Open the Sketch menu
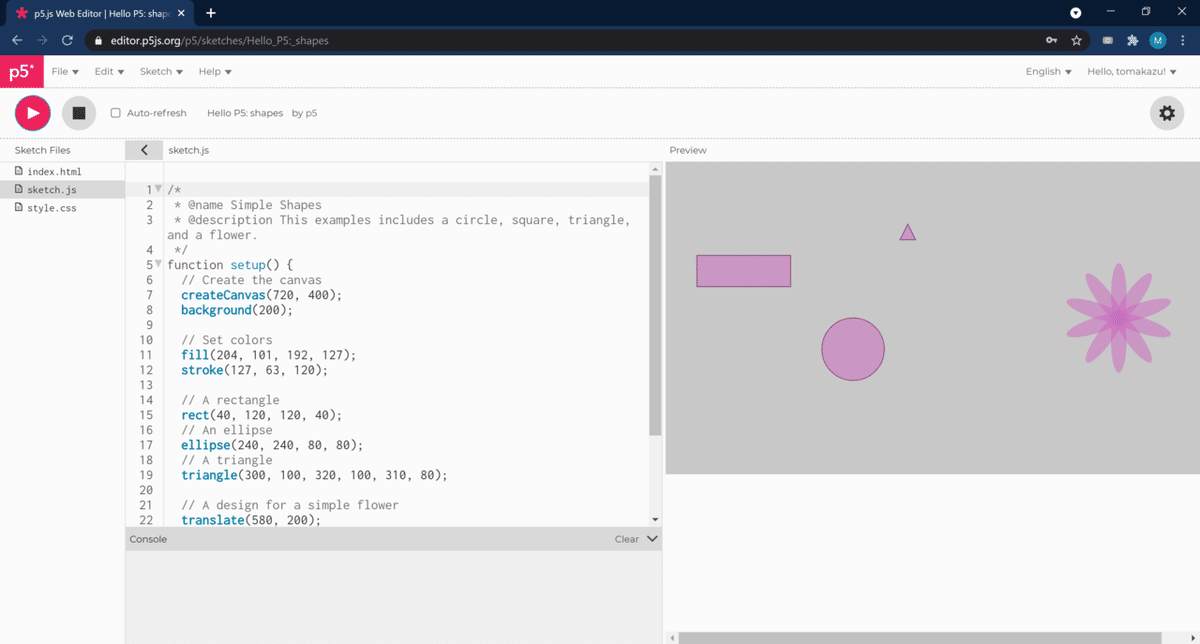The height and width of the screenshot is (644, 1200). click(161, 72)
